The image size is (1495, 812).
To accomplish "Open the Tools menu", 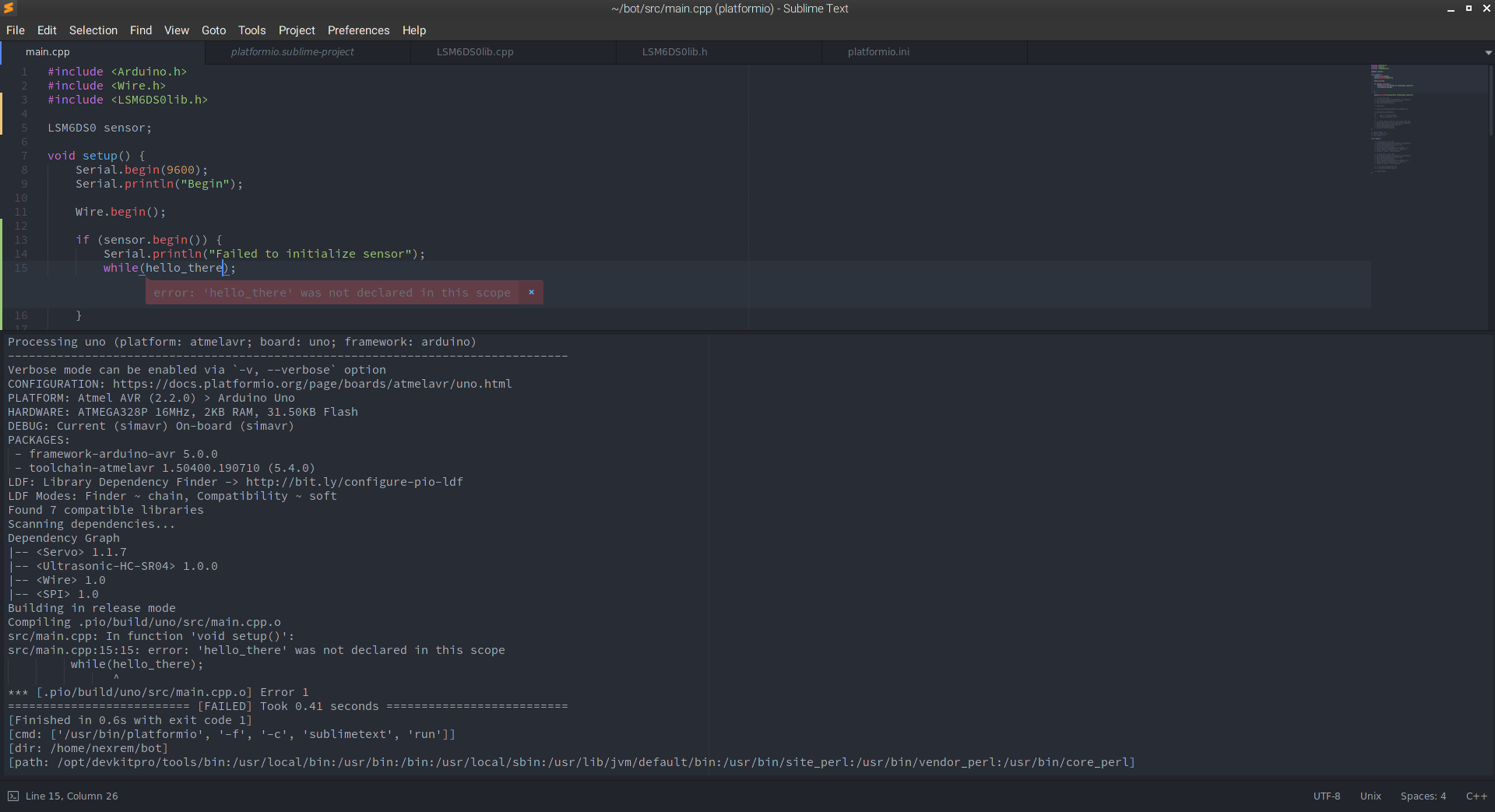I will click(252, 30).
